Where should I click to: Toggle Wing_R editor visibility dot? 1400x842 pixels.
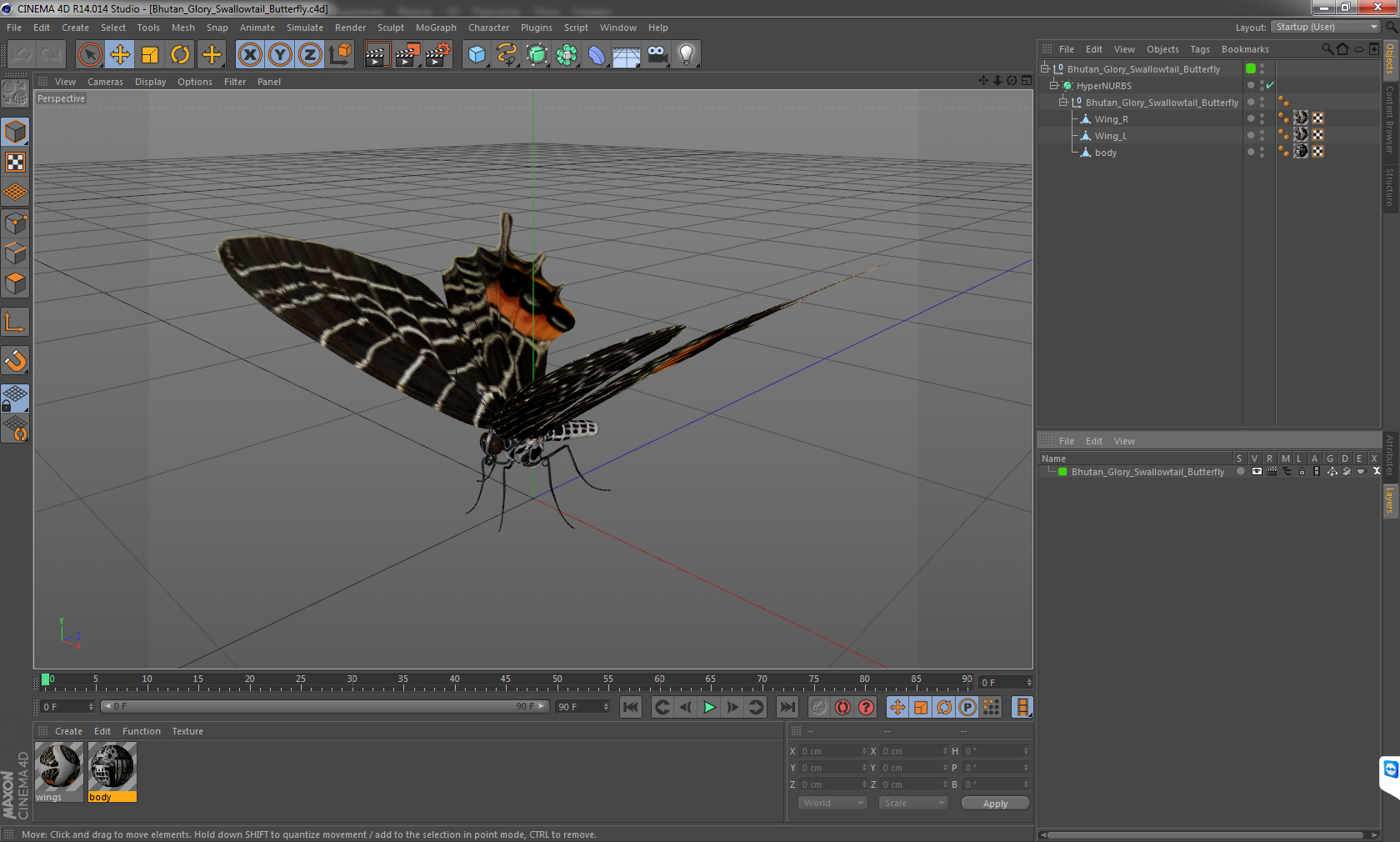pos(1262,116)
